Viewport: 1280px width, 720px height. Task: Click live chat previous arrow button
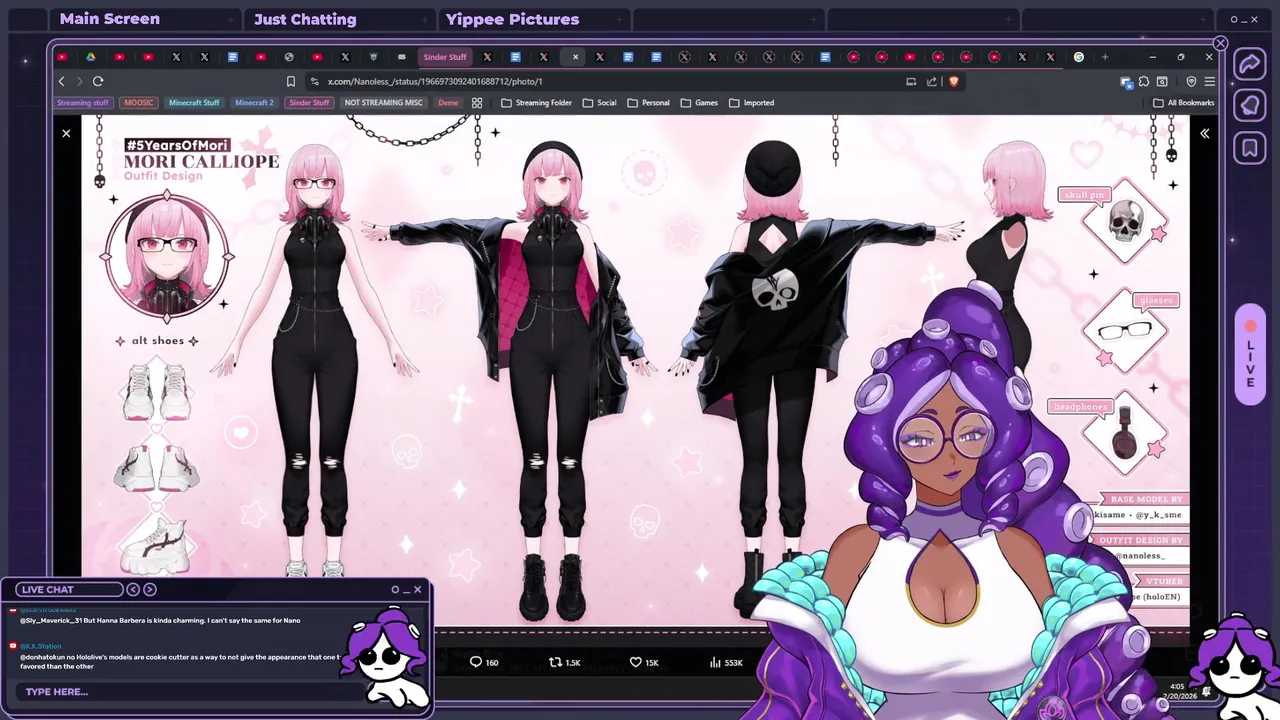(x=133, y=589)
